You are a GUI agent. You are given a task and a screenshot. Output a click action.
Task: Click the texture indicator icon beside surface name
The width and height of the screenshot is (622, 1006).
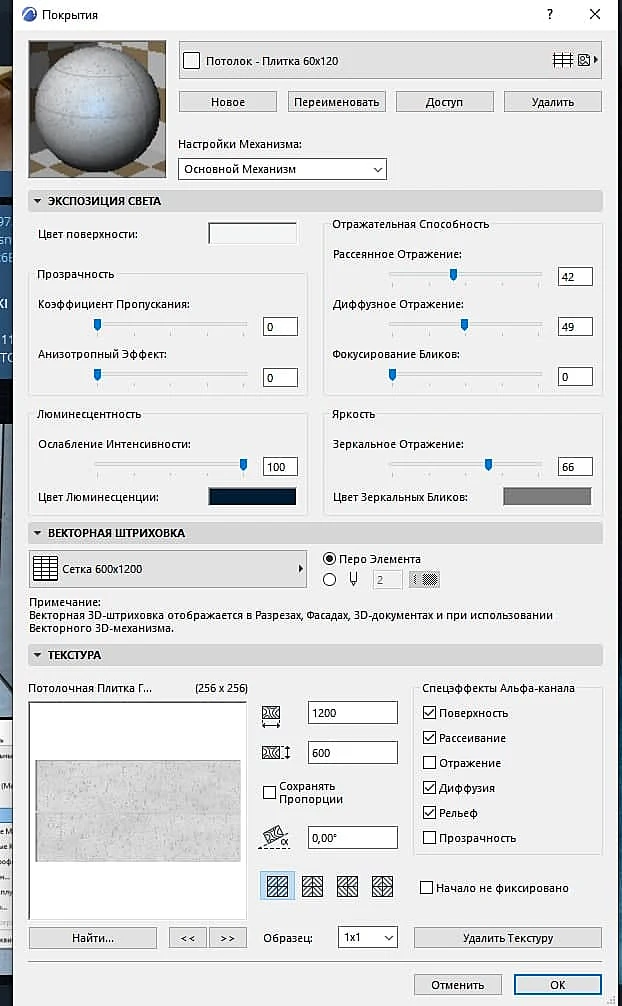click(x=583, y=60)
